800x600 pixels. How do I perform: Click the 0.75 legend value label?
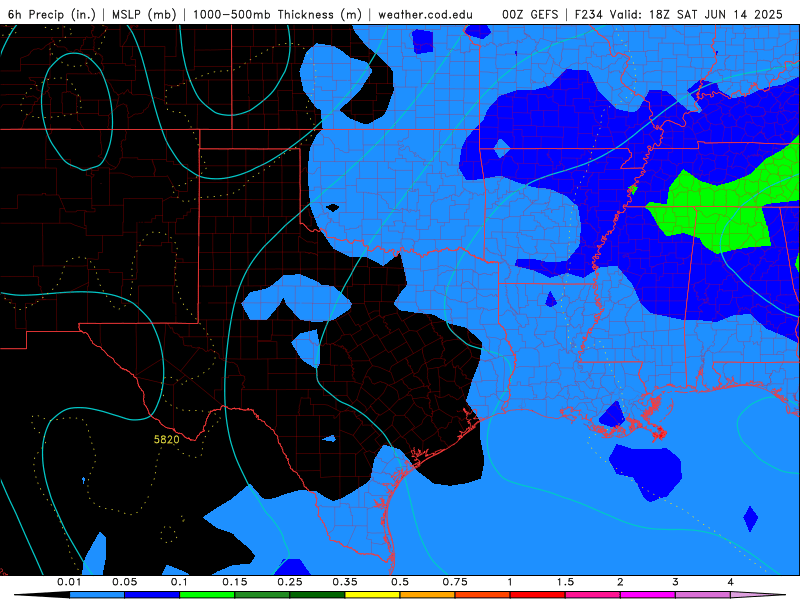[x=455, y=582]
